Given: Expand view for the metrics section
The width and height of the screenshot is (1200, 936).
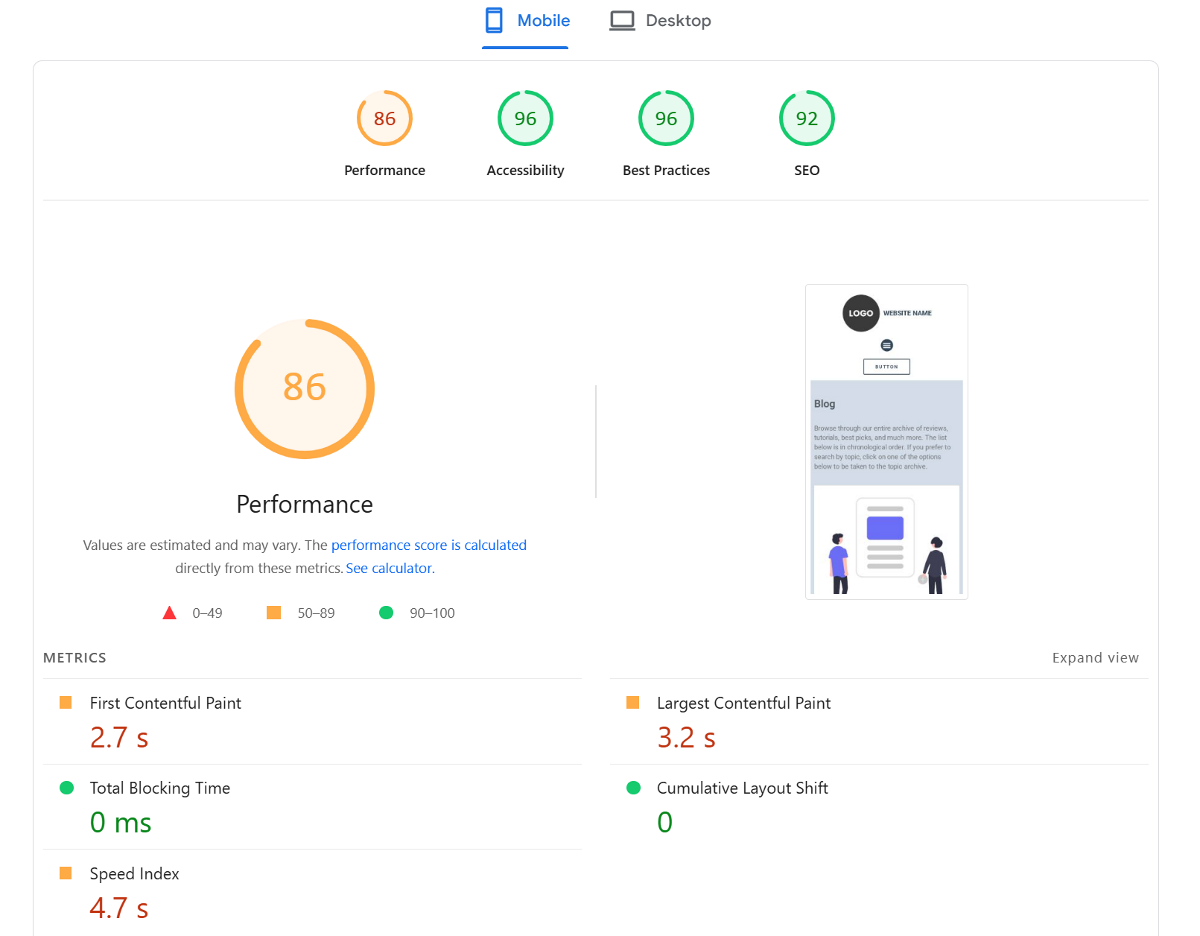Looking at the screenshot, I should (x=1095, y=657).
